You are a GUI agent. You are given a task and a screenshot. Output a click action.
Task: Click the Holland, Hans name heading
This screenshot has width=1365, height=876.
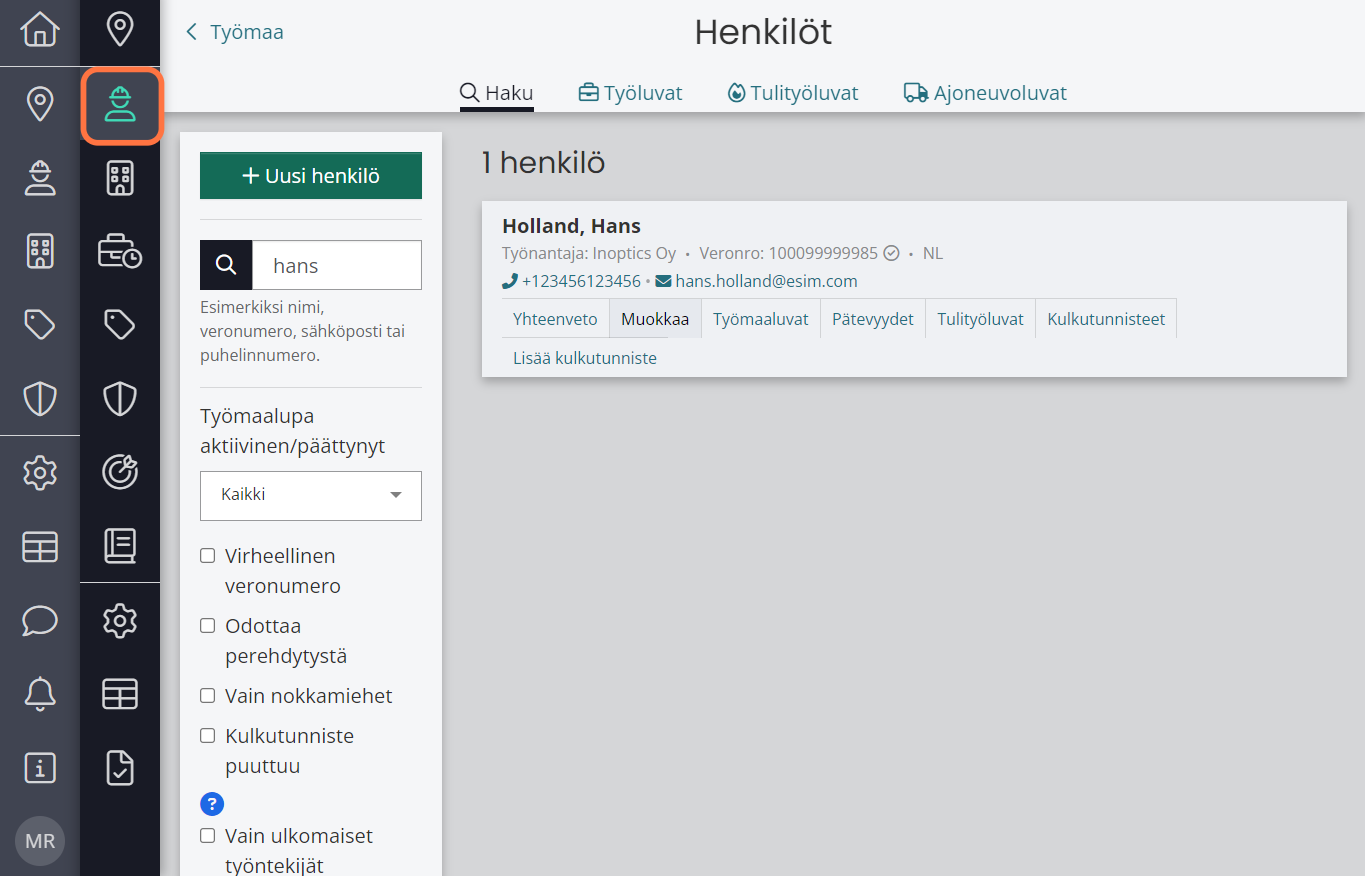coord(571,226)
